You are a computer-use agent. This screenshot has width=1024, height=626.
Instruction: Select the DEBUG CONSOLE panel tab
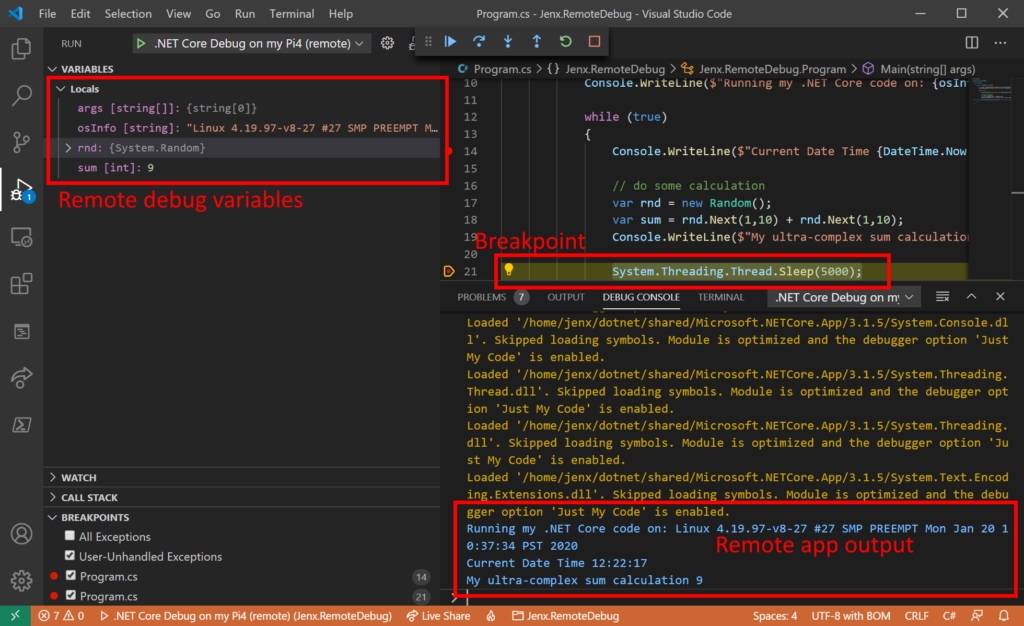click(641, 297)
